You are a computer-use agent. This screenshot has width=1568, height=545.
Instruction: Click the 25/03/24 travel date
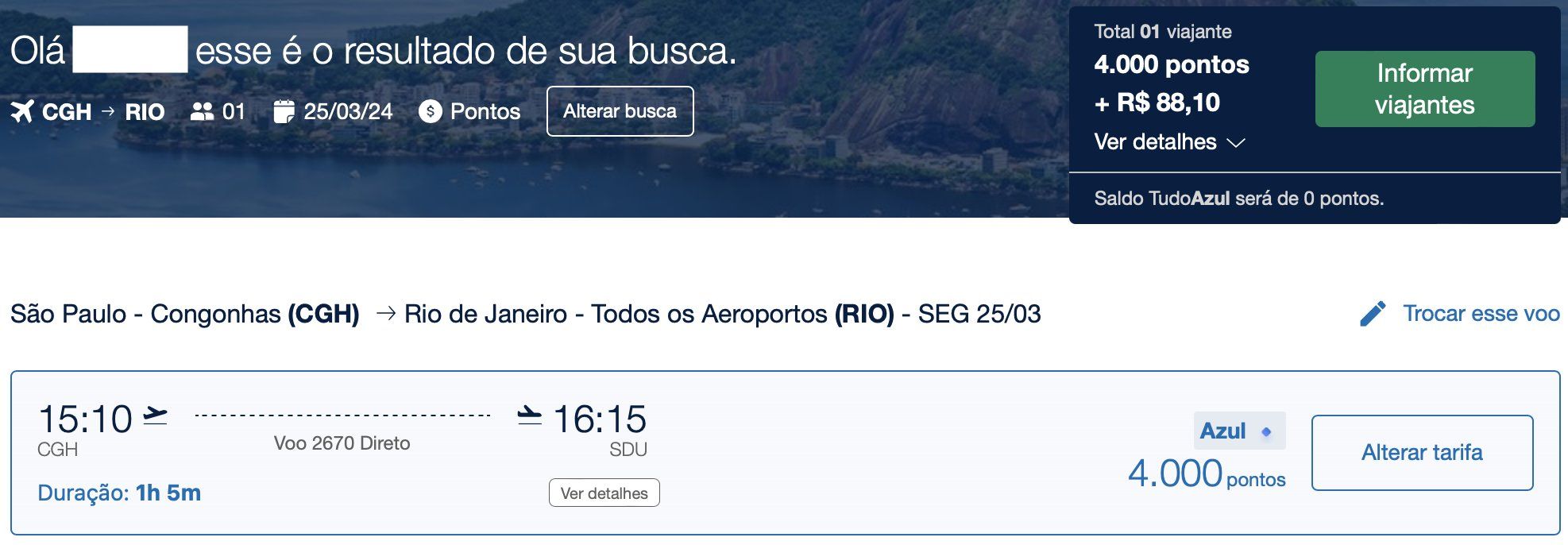(348, 112)
